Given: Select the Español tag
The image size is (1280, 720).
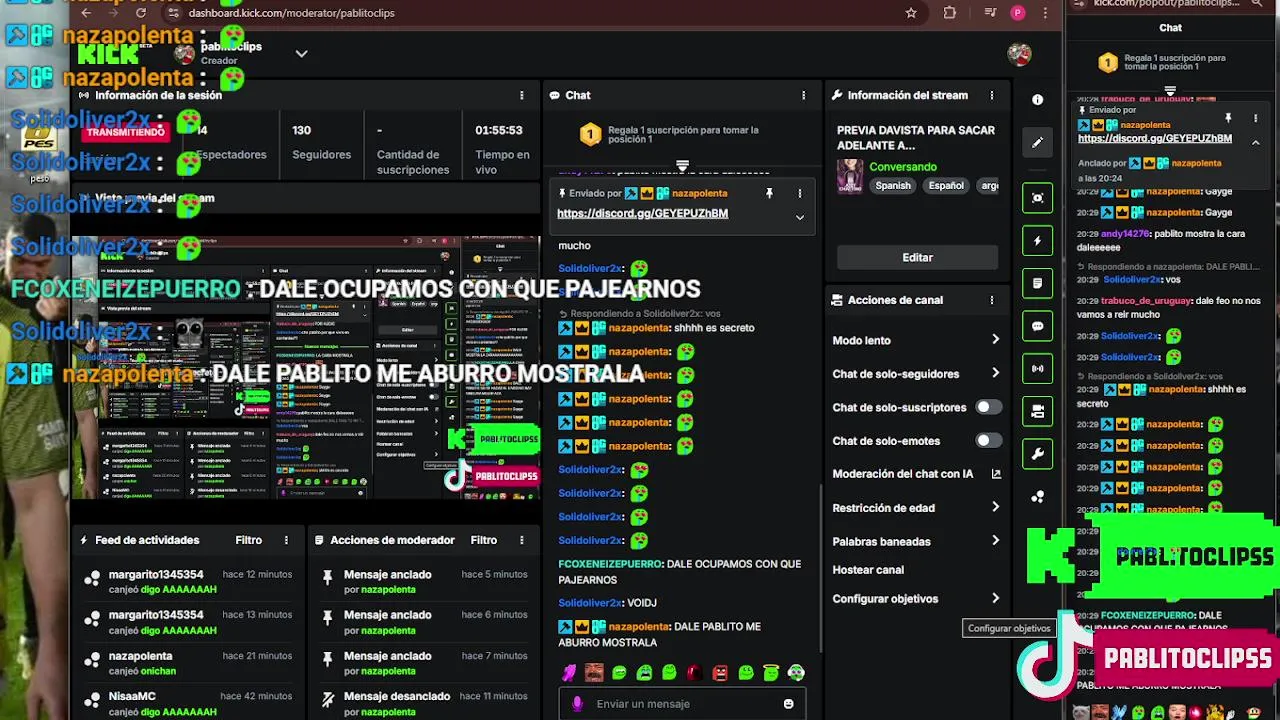Looking at the screenshot, I should [x=946, y=186].
